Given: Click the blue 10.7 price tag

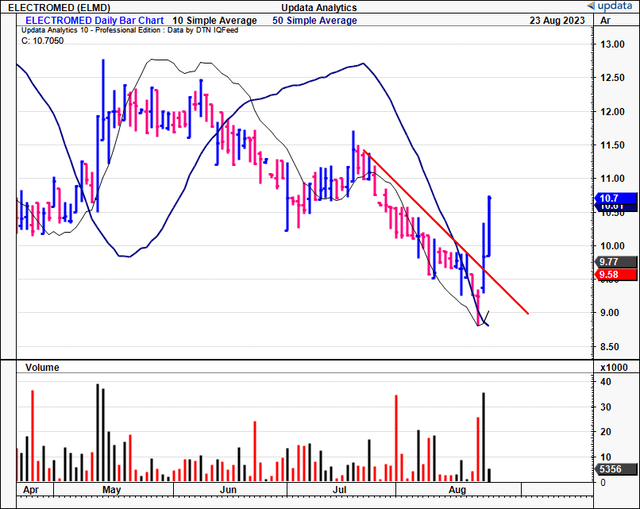Looking at the screenshot, I should pos(616,198).
